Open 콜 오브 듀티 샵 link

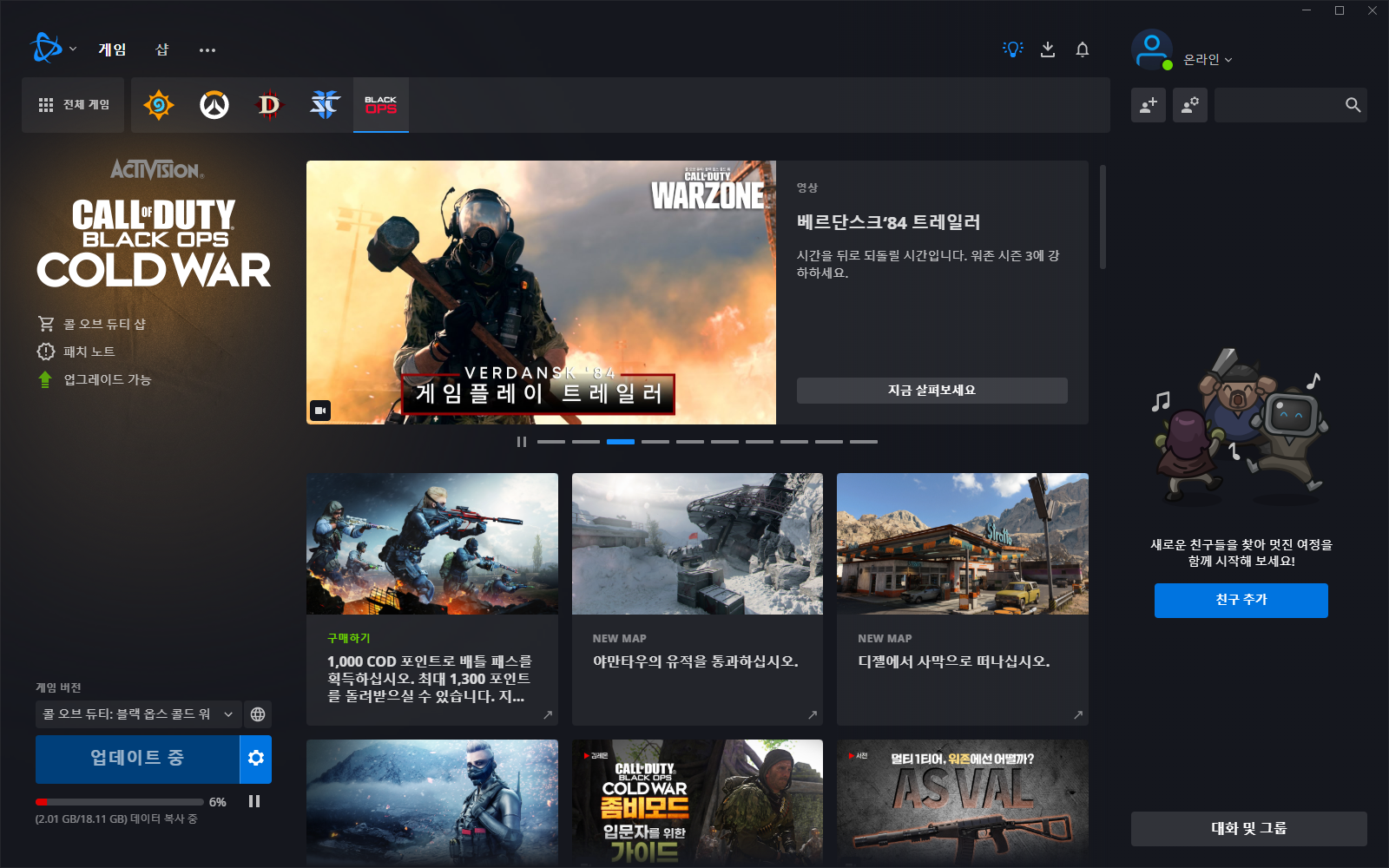click(104, 324)
